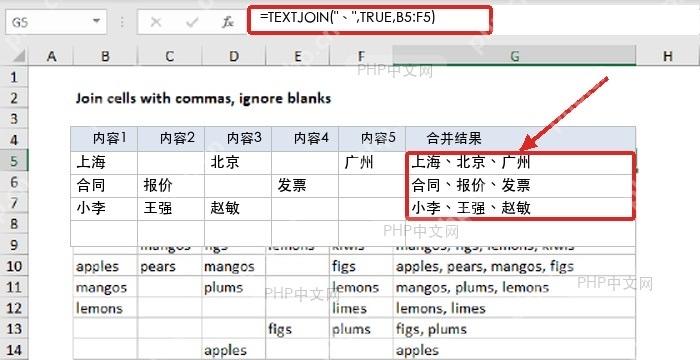Cancel formula entry with the X icon
Screen dimensions: 700x360
[x=156, y=22]
